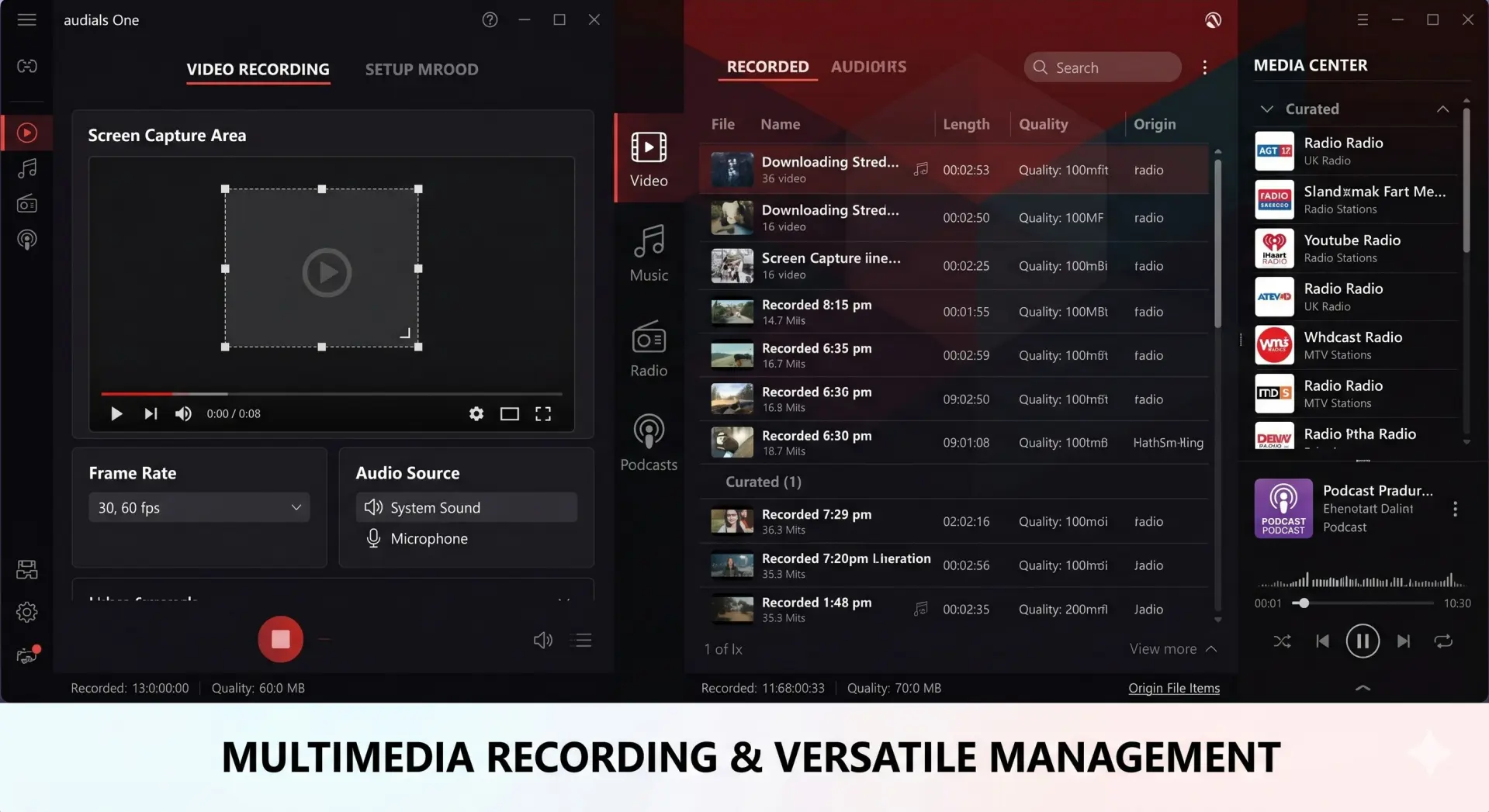The width and height of the screenshot is (1489, 812).
Task: Expand the media player panel bottom chevron
Action: tap(1363, 688)
